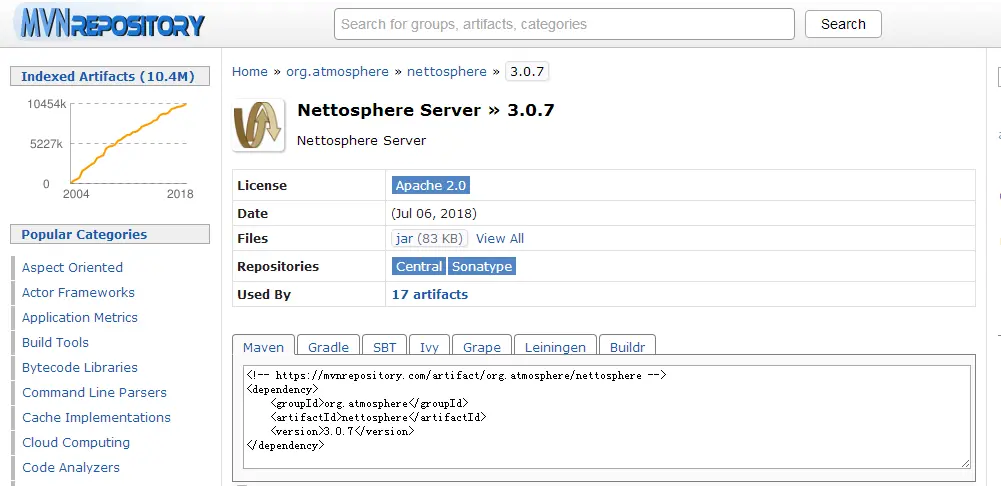Viewport: 1001px width, 486px height.
Task: Click the Apache 2.0 license tag
Action: click(431, 186)
